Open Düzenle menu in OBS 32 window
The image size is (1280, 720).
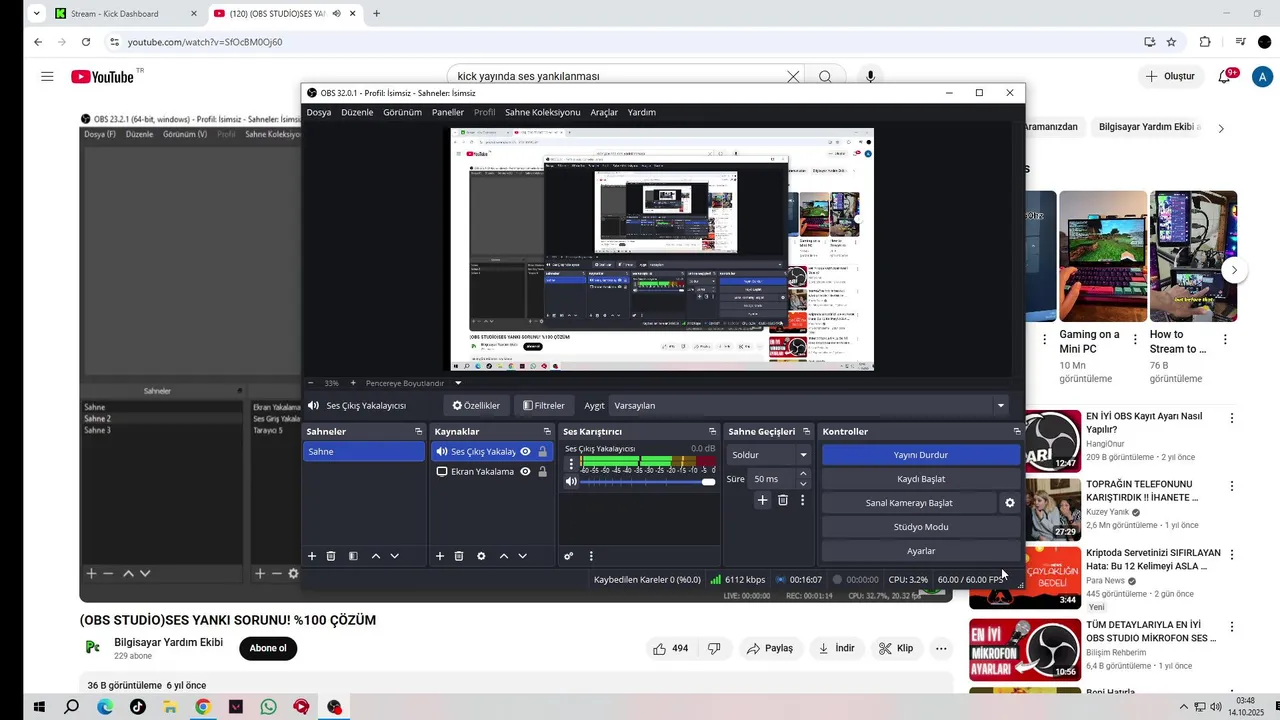coord(357,112)
